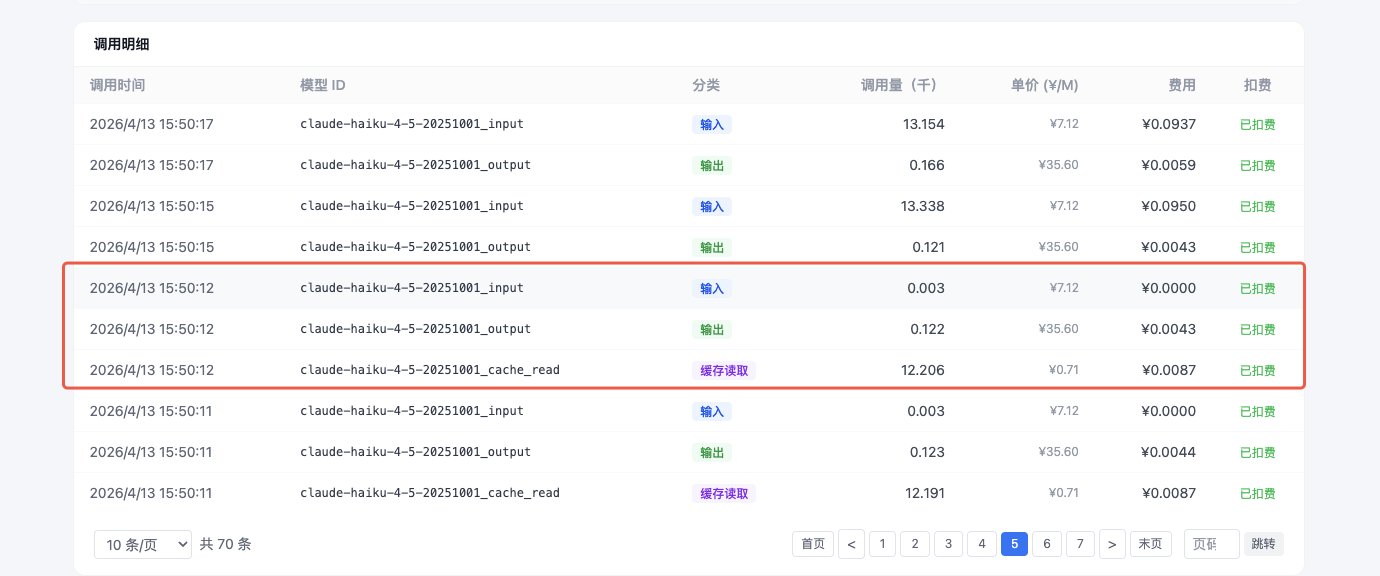Click the 末页 last page button
Viewport: 1380px width, 576px height.
[1151, 544]
